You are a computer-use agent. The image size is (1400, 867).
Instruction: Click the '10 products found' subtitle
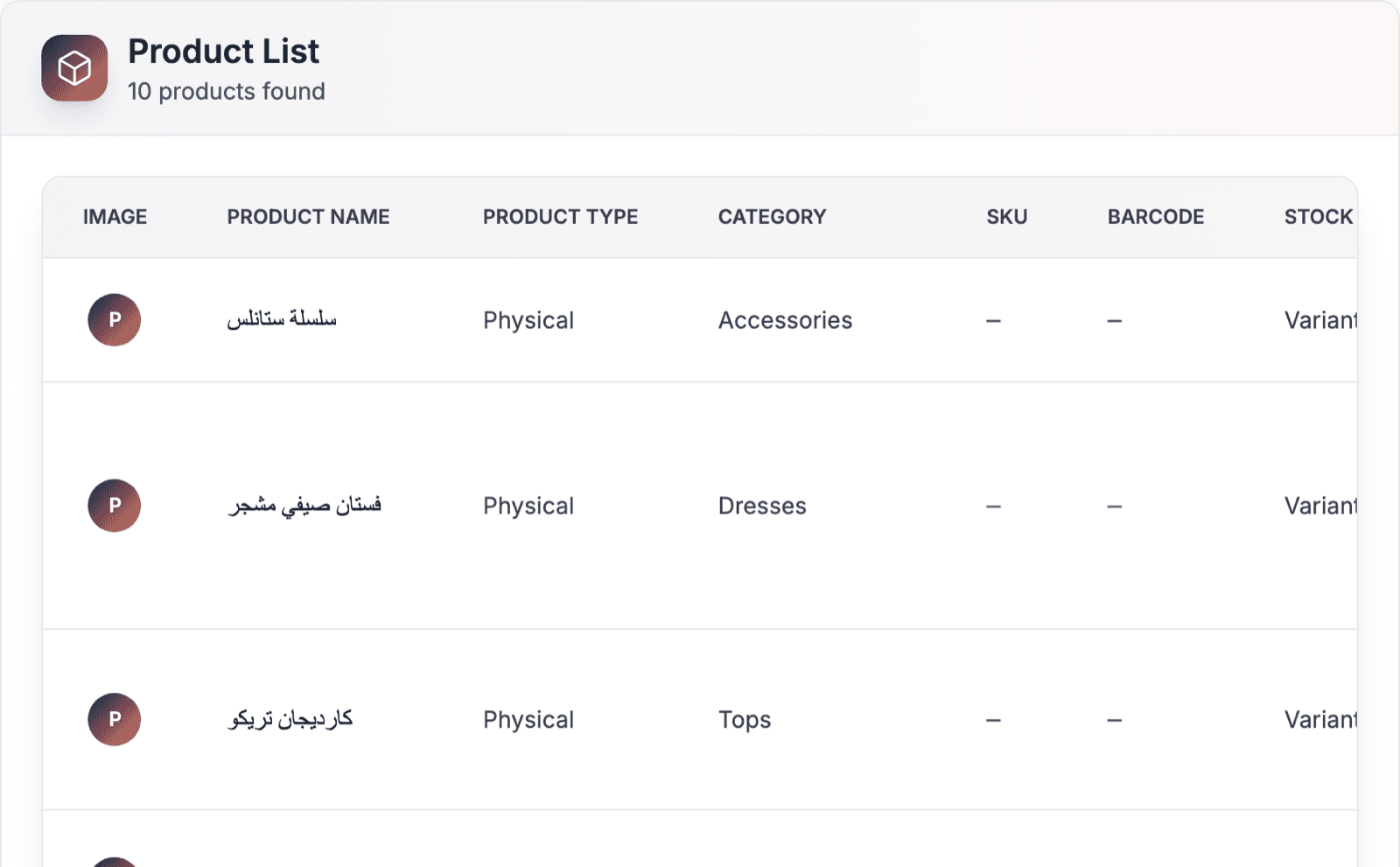(227, 91)
